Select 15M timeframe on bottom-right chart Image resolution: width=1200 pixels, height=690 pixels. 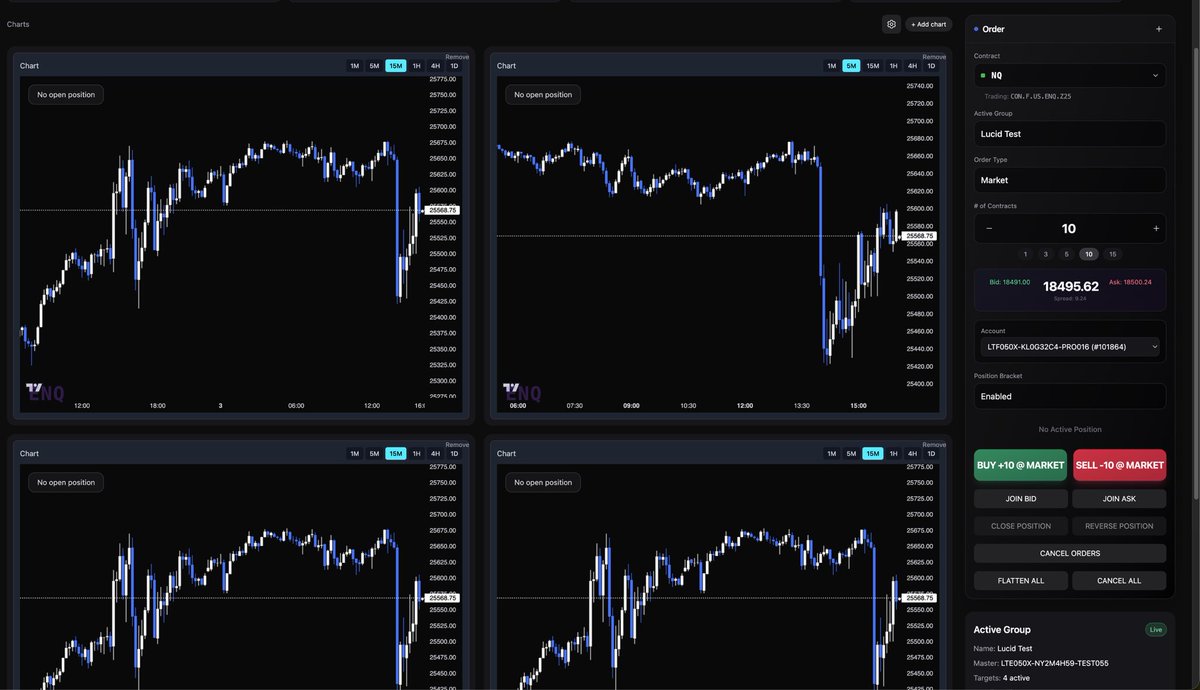coord(873,454)
